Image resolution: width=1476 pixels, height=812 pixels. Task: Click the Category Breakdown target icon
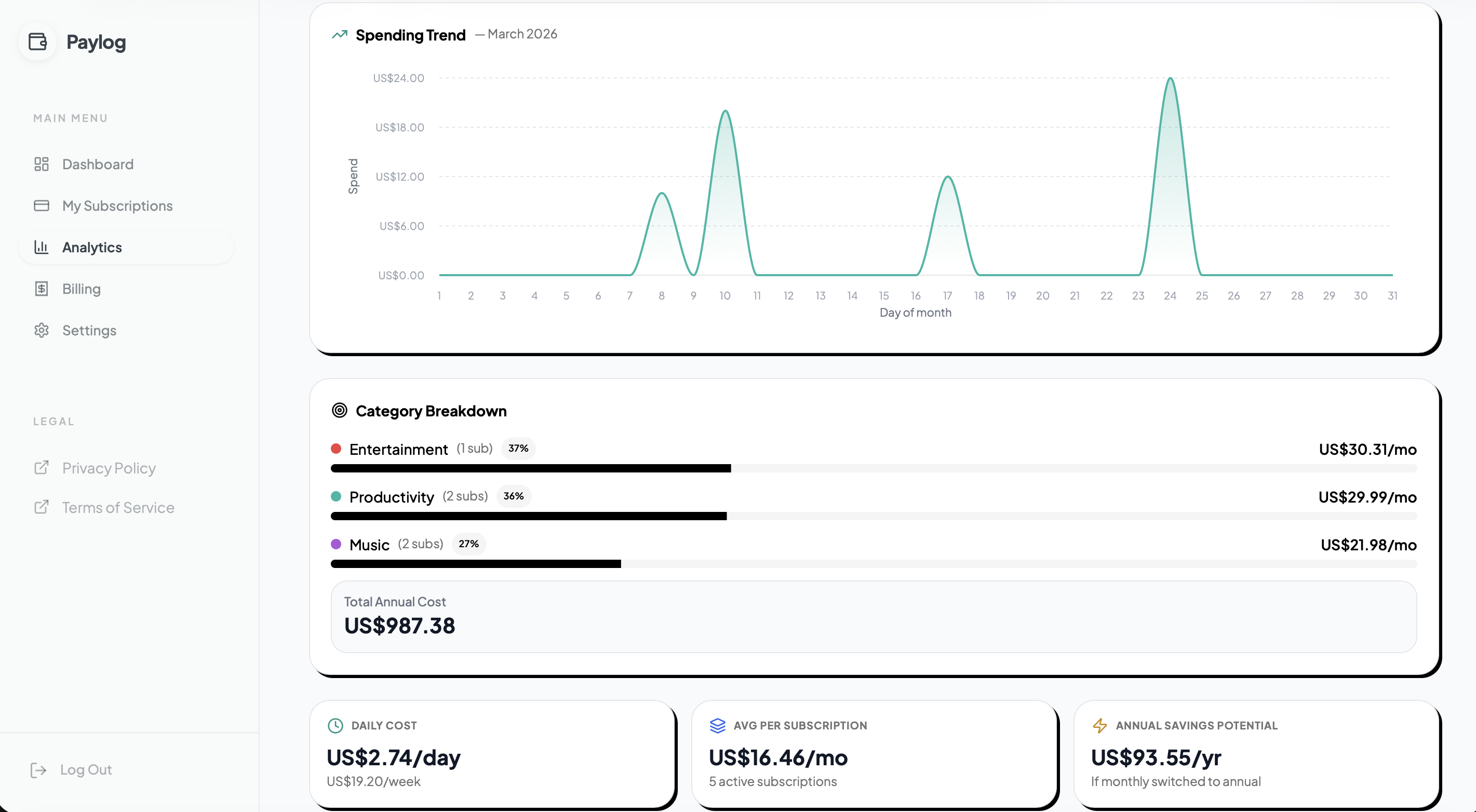(339, 410)
